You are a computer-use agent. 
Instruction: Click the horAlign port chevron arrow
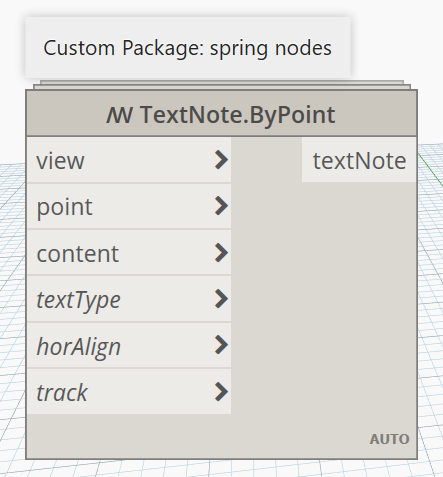tap(221, 345)
